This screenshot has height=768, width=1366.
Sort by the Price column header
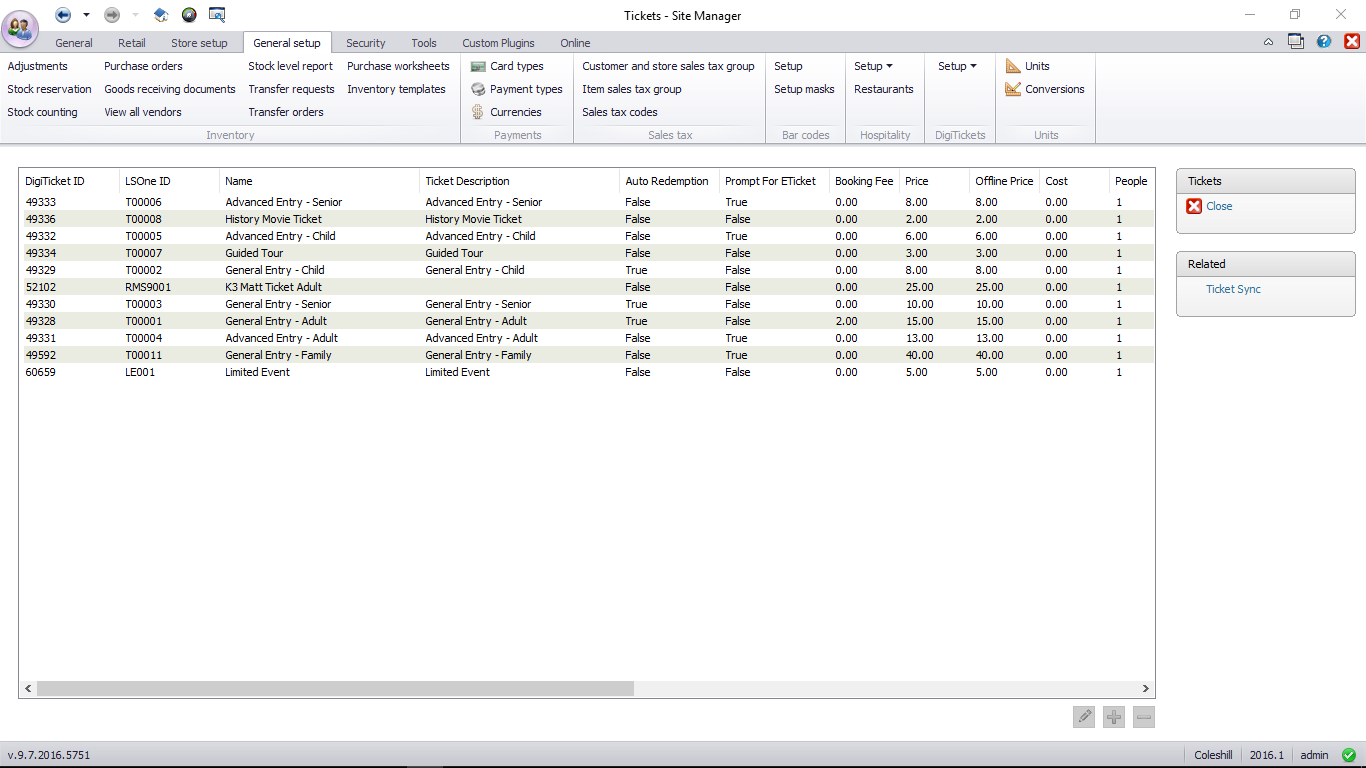[x=916, y=181]
